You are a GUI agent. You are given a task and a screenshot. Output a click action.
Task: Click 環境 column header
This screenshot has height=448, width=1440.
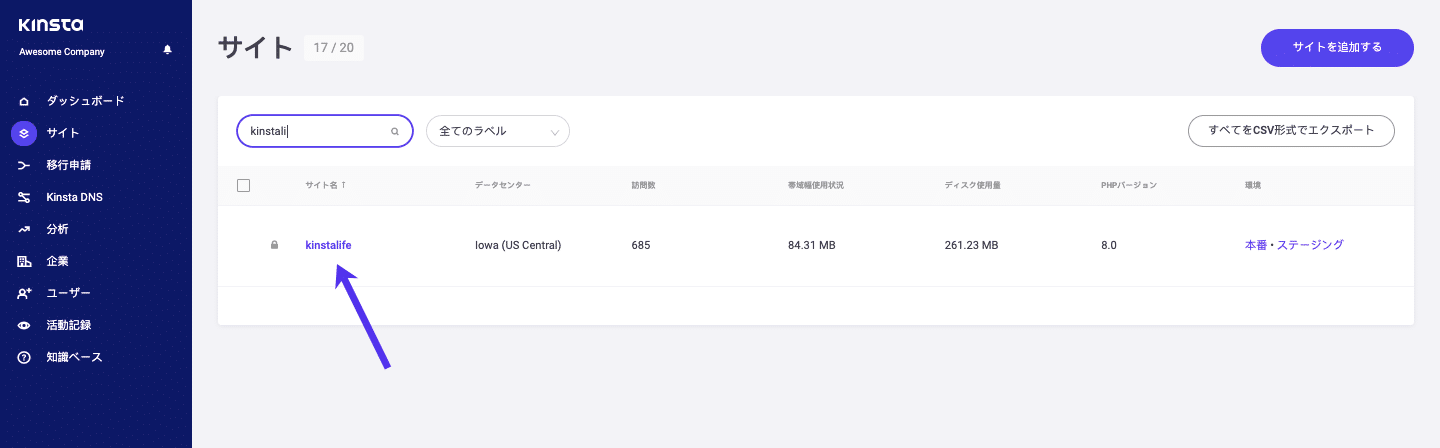click(x=1254, y=185)
